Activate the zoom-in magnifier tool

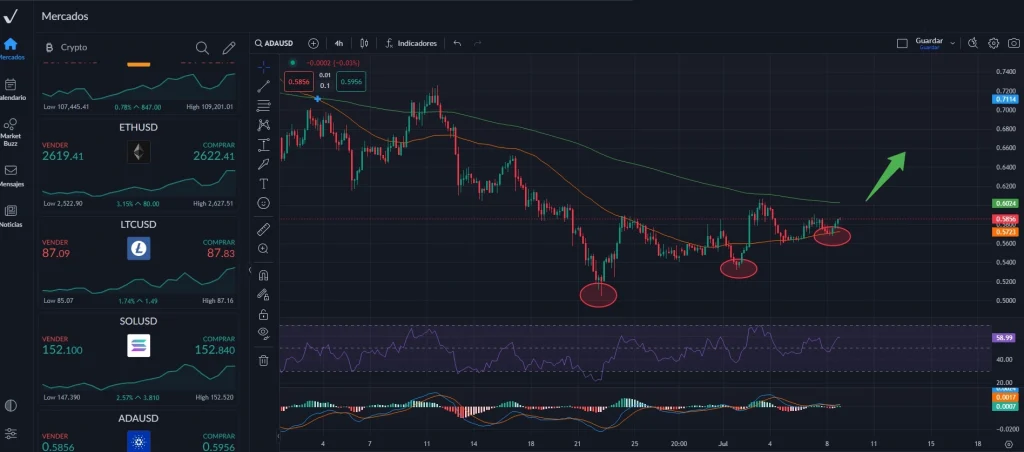point(264,249)
